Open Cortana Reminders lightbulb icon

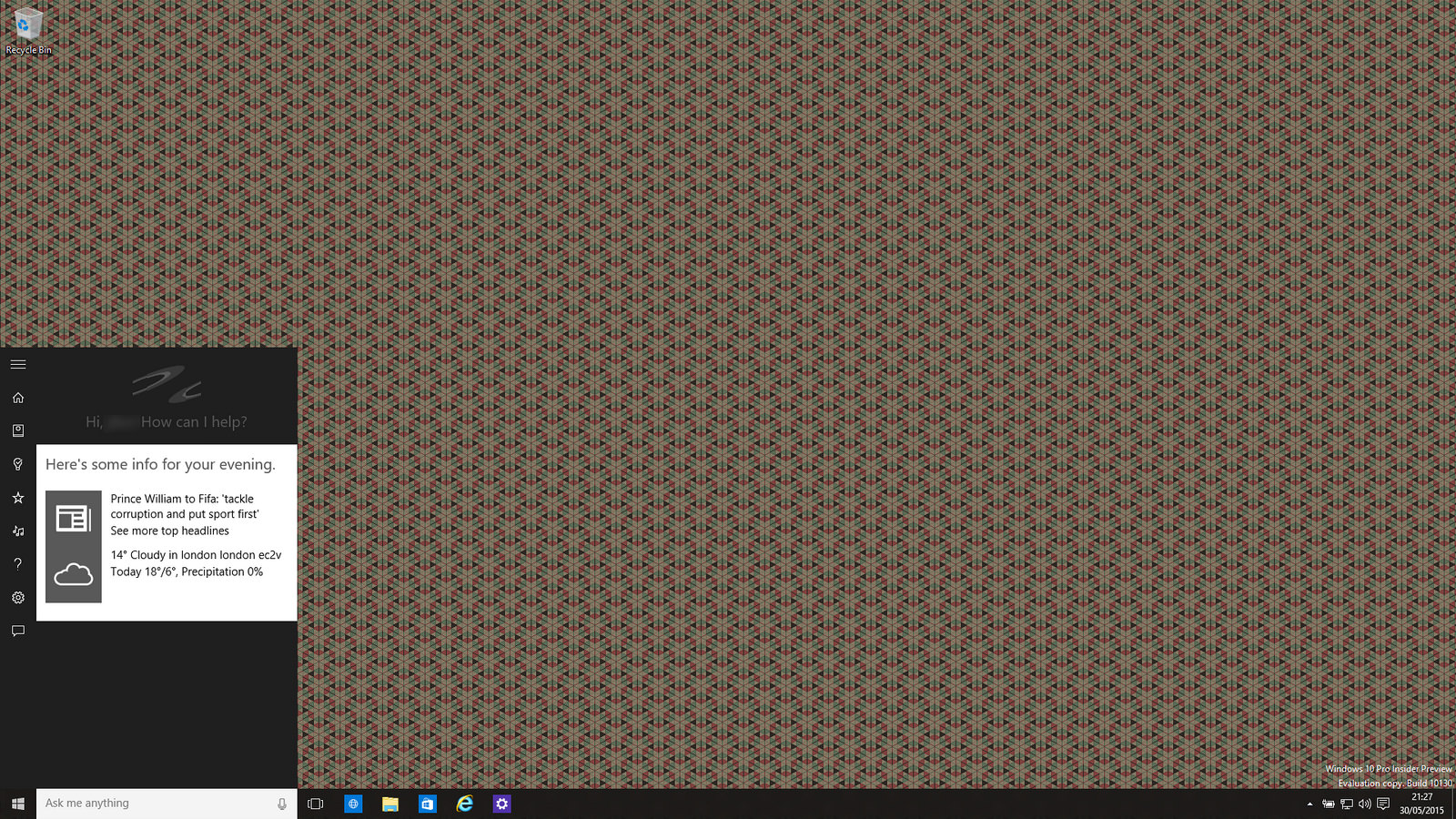coord(18,464)
